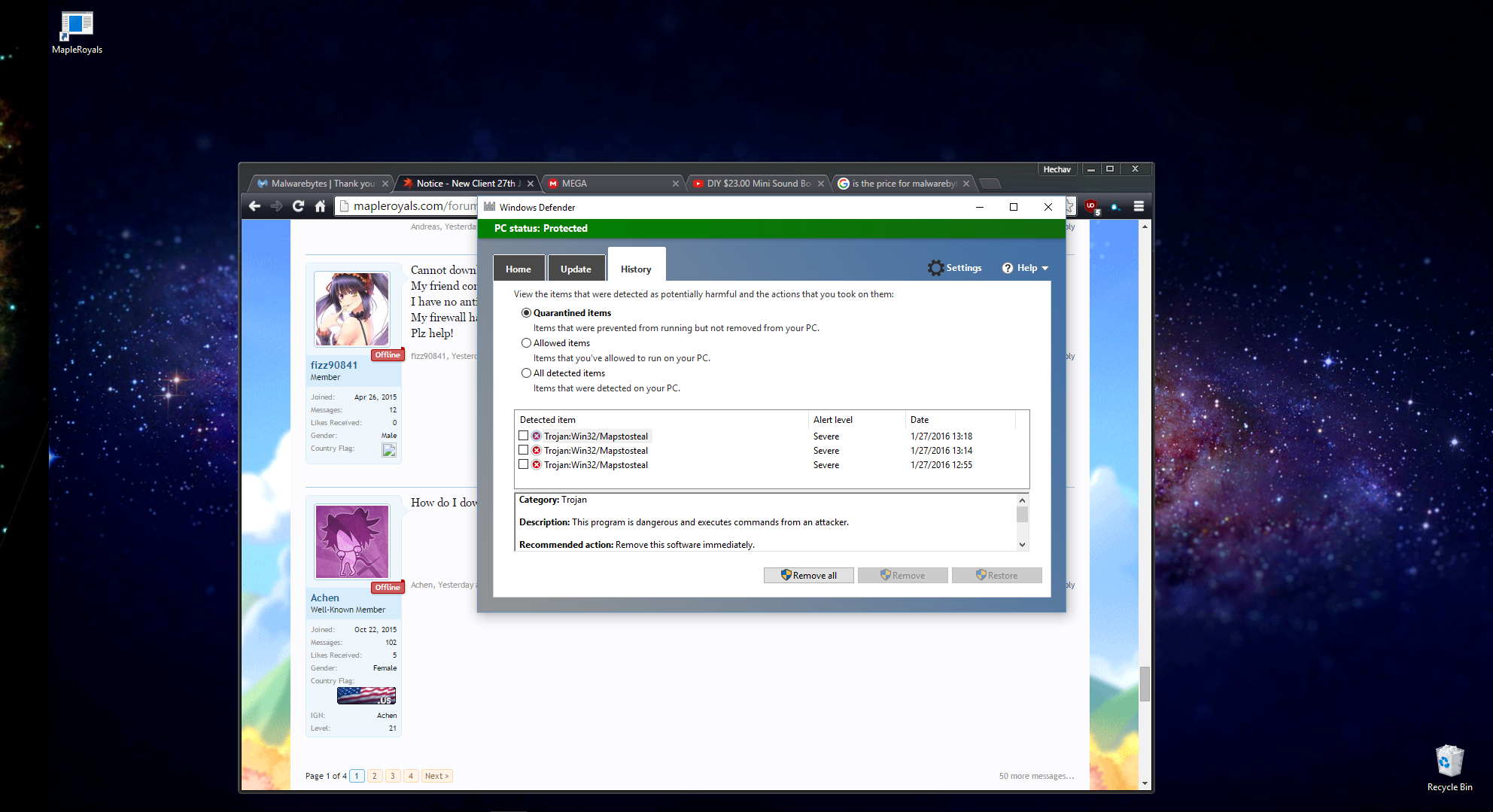1493x812 pixels.
Task: Select the Quarantined items radio button
Action: [526, 313]
